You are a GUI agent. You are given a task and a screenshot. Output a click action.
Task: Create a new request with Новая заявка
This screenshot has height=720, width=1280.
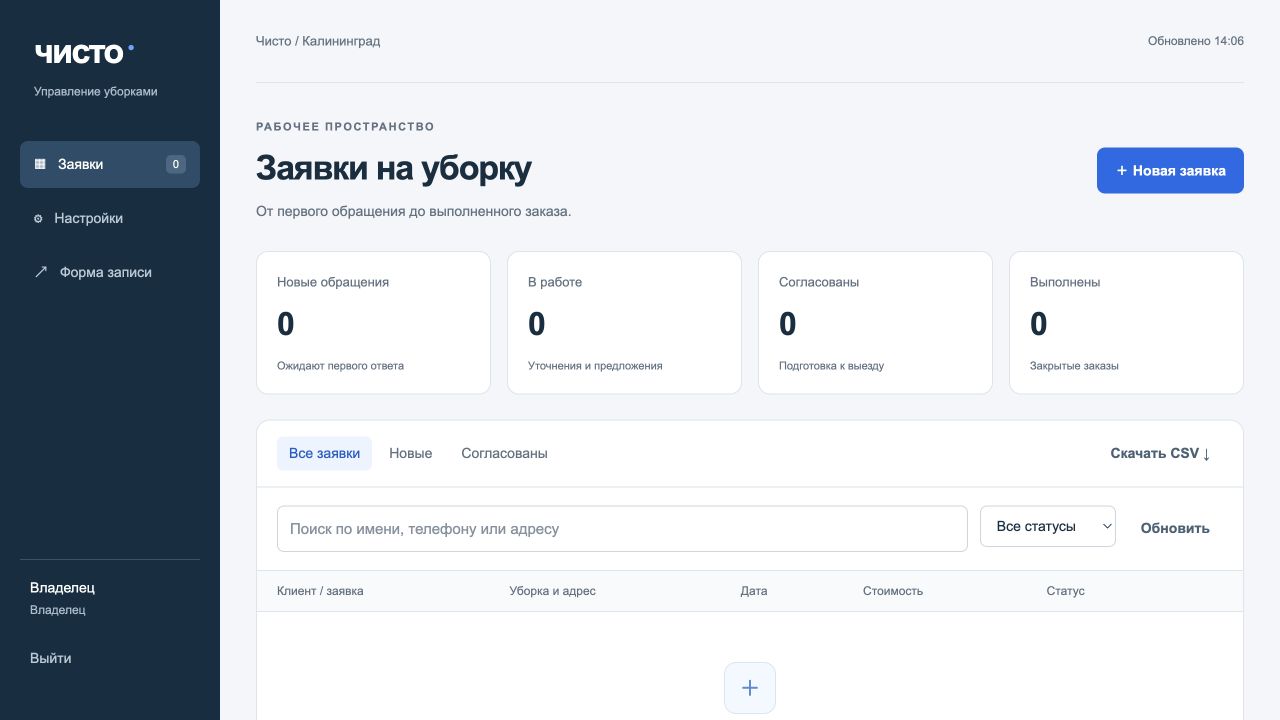point(1170,171)
